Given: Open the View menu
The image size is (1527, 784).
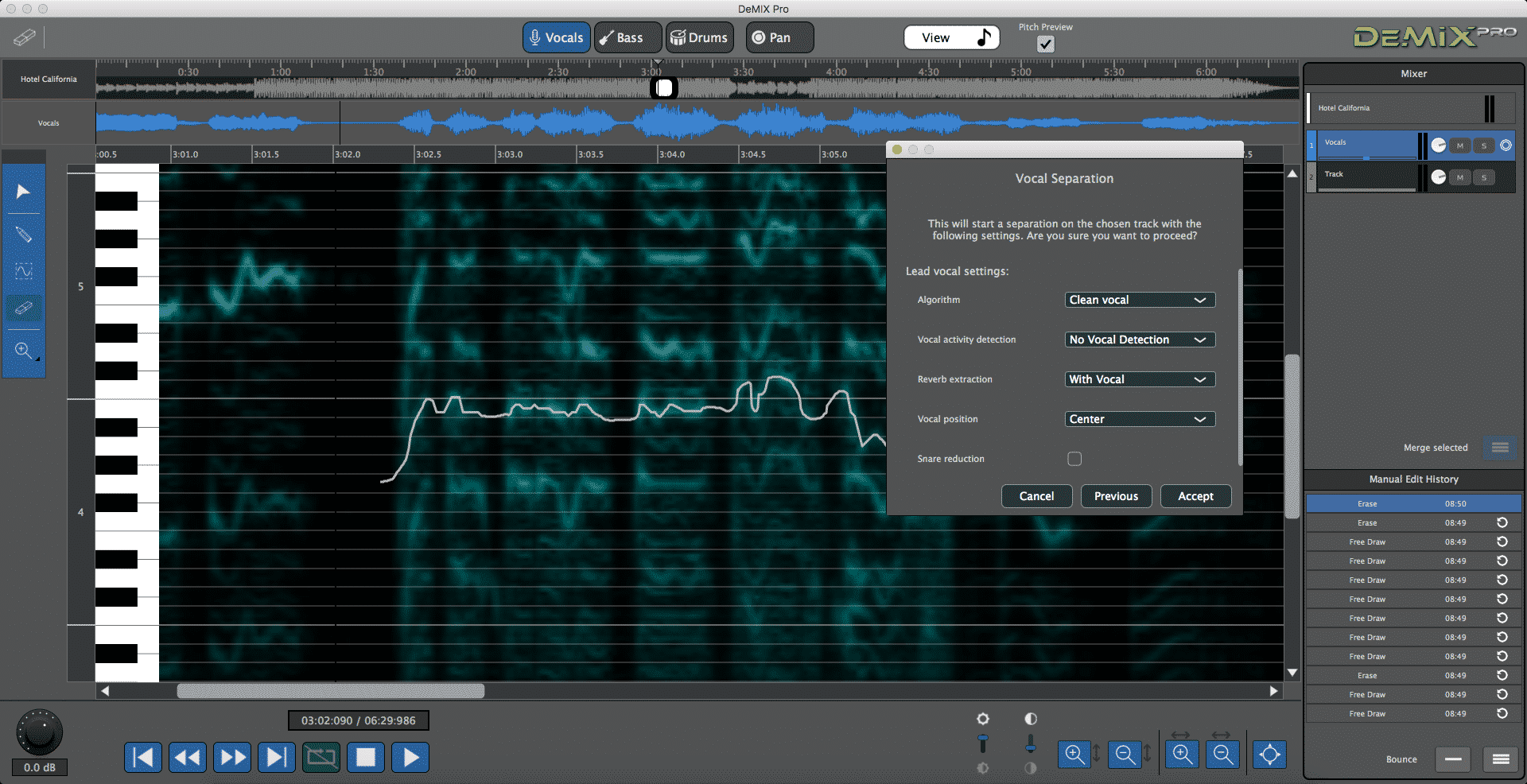Looking at the screenshot, I should pos(951,37).
